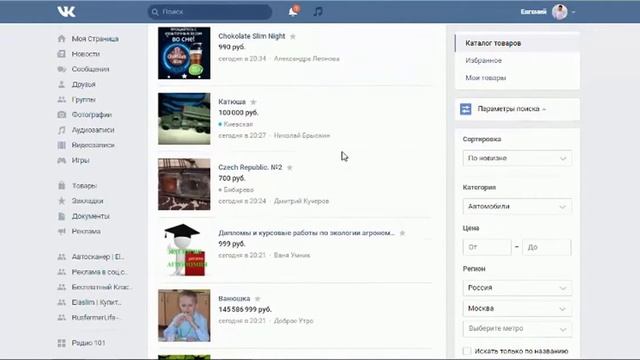Image resolution: width=640 pixels, height=360 pixels.
Task: Click the camera icon beside Фотографии
Action: [x=62, y=115]
